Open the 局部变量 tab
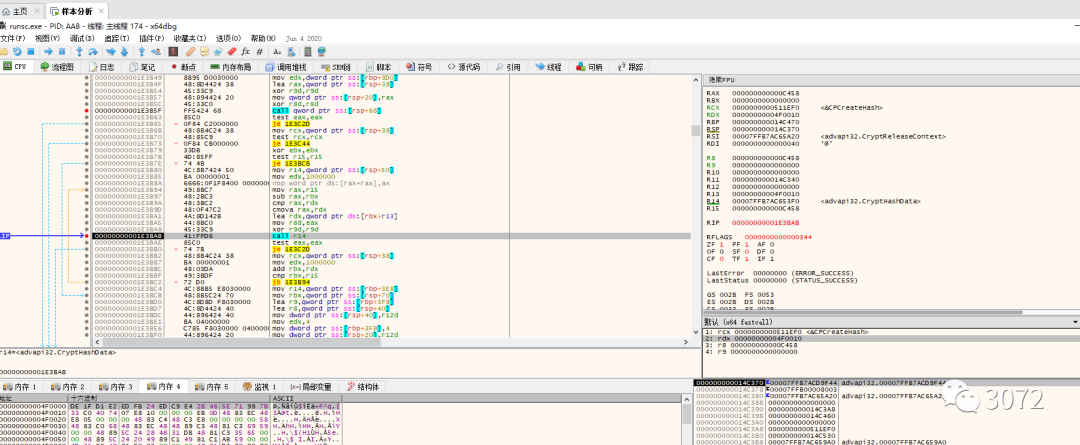This screenshot has width=1080, height=445. coord(311,386)
